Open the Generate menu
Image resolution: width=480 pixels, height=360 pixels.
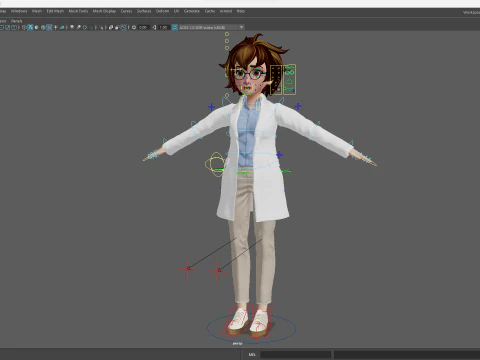pyautogui.click(x=192, y=11)
